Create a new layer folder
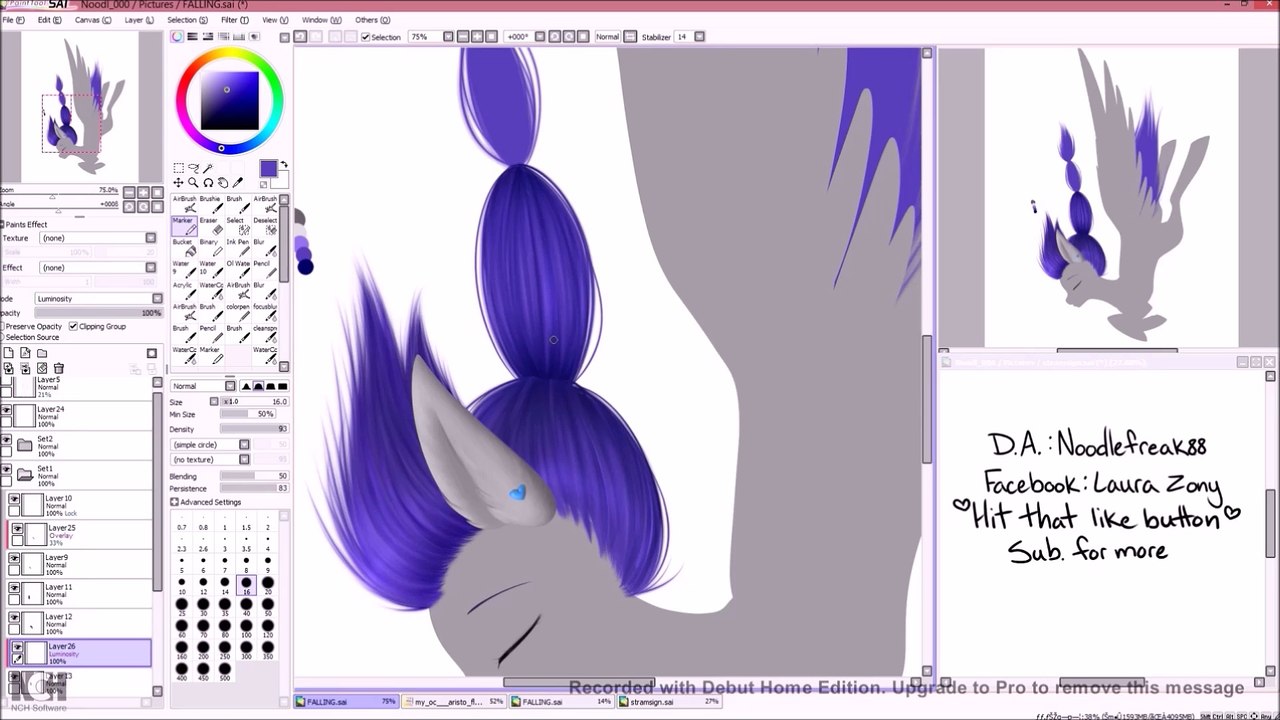Image resolution: width=1280 pixels, height=720 pixels. [42, 353]
